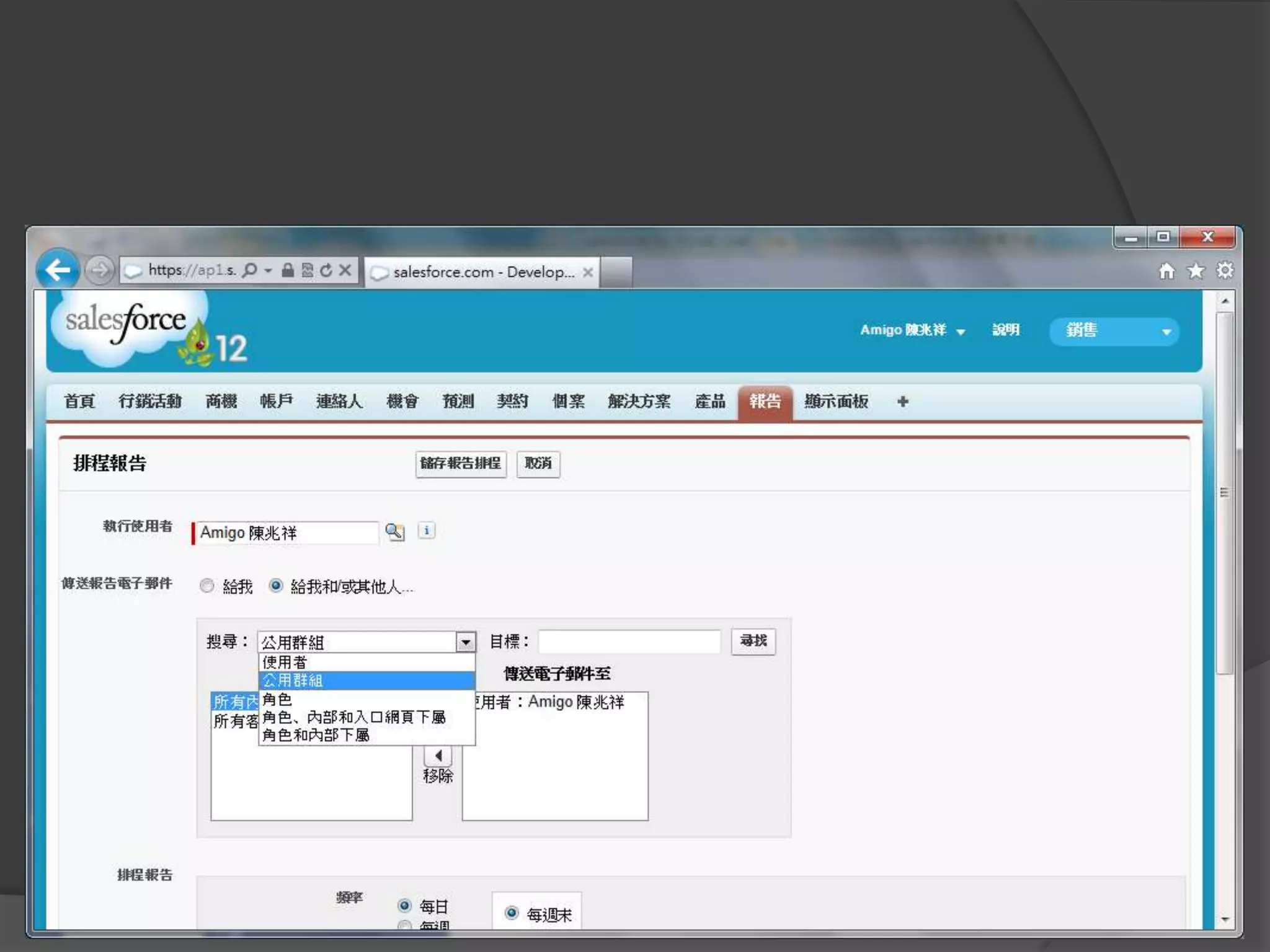This screenshot has height=952, width=1270.
Task: Click refresh icon in address bar
Action: pos(326,270)
